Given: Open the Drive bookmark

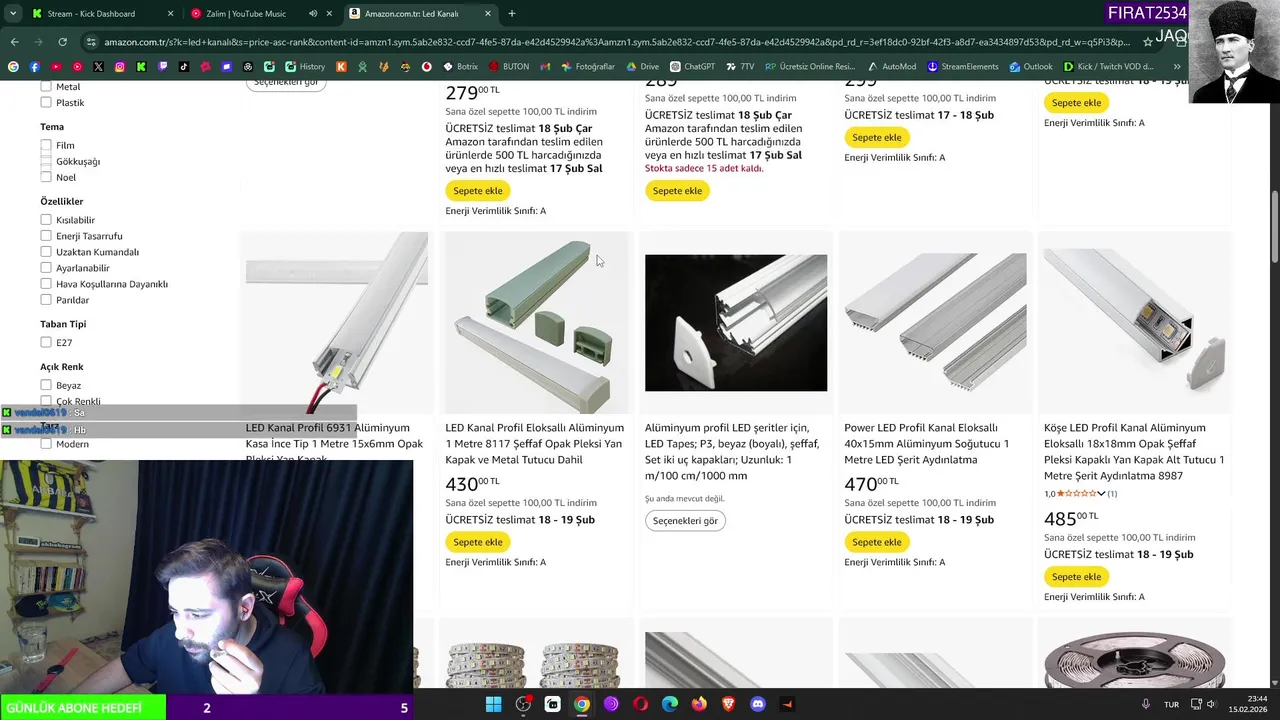Looking at the screenshot, I should pyautogui.click(x=642, y=67).
